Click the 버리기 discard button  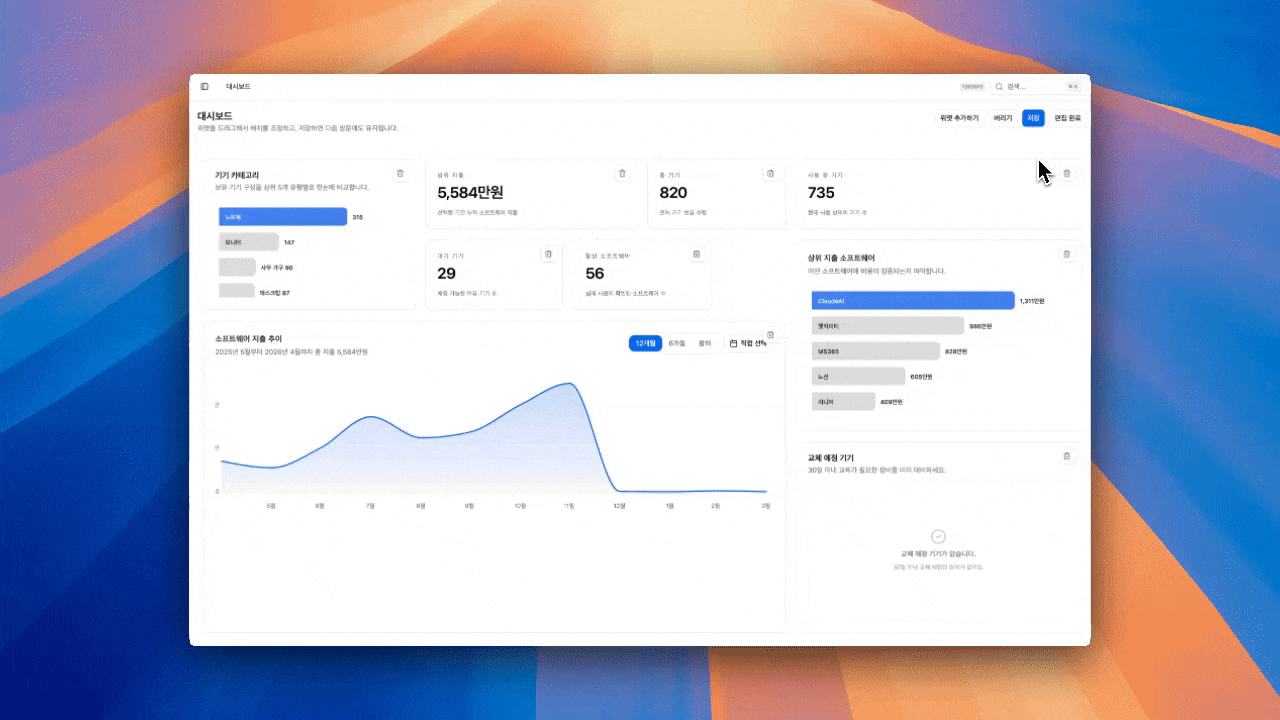click(1003, 118)
